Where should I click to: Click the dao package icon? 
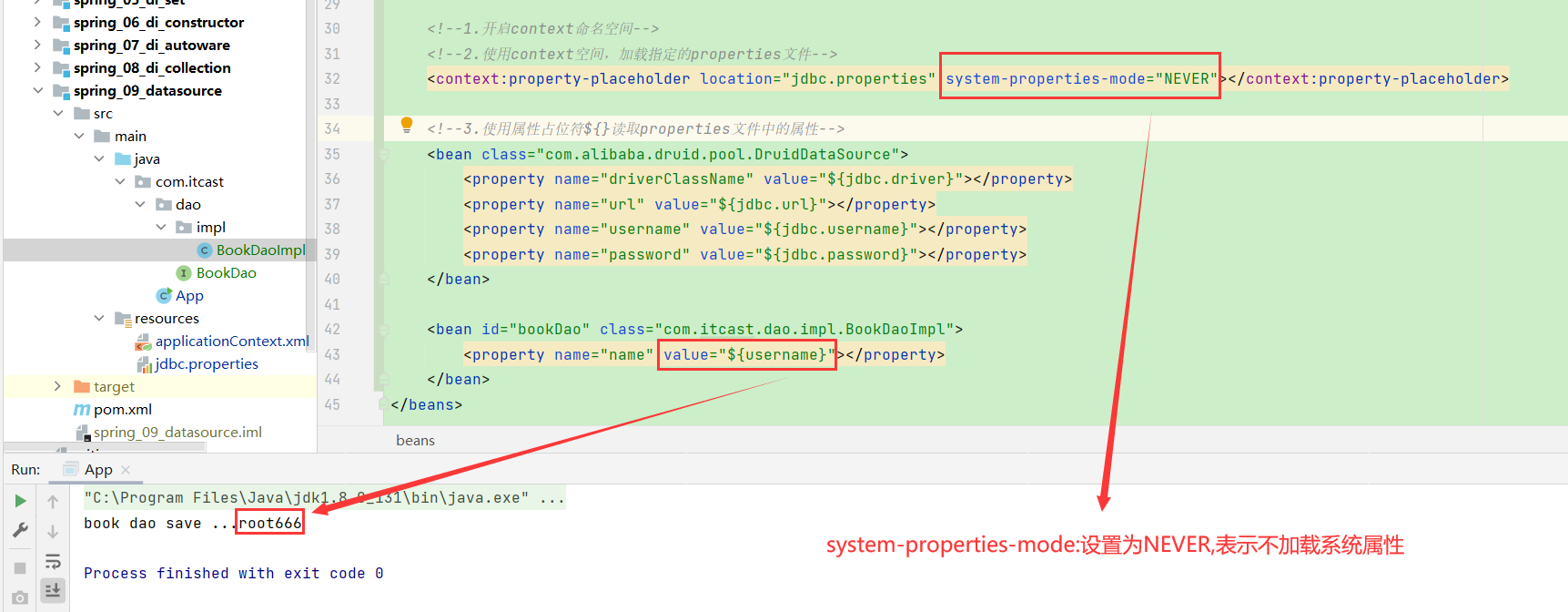coord(164,204)
